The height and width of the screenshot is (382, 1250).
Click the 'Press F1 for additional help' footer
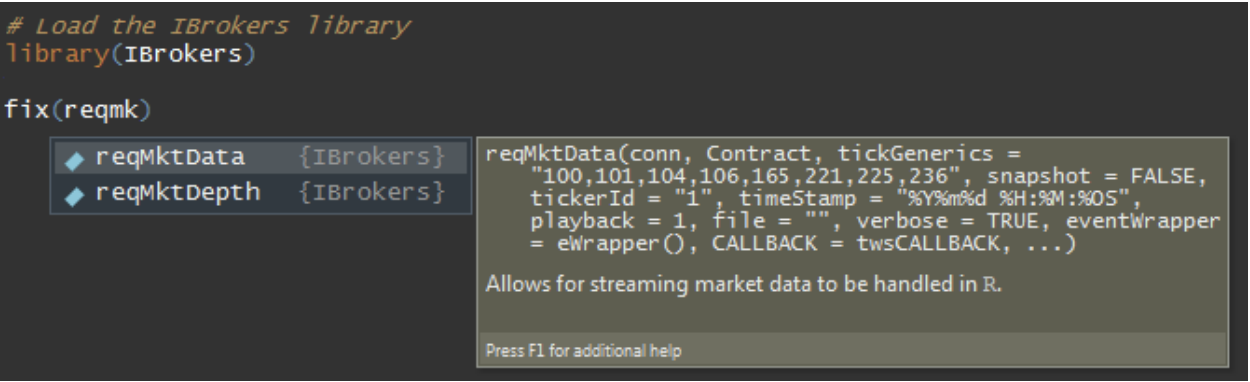point(584,351)
